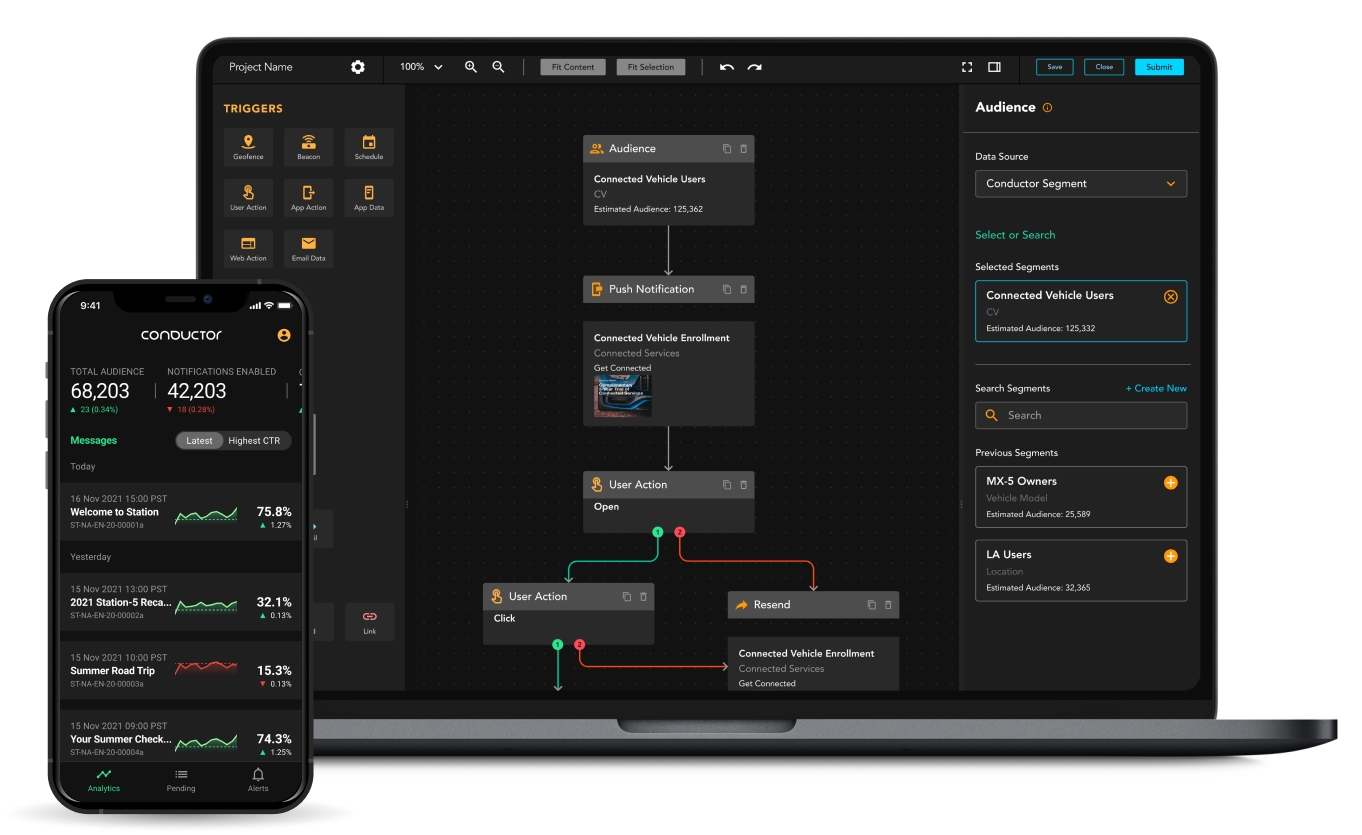Copy the Push Notification node

pyautogui.click(x=727, y=290)
